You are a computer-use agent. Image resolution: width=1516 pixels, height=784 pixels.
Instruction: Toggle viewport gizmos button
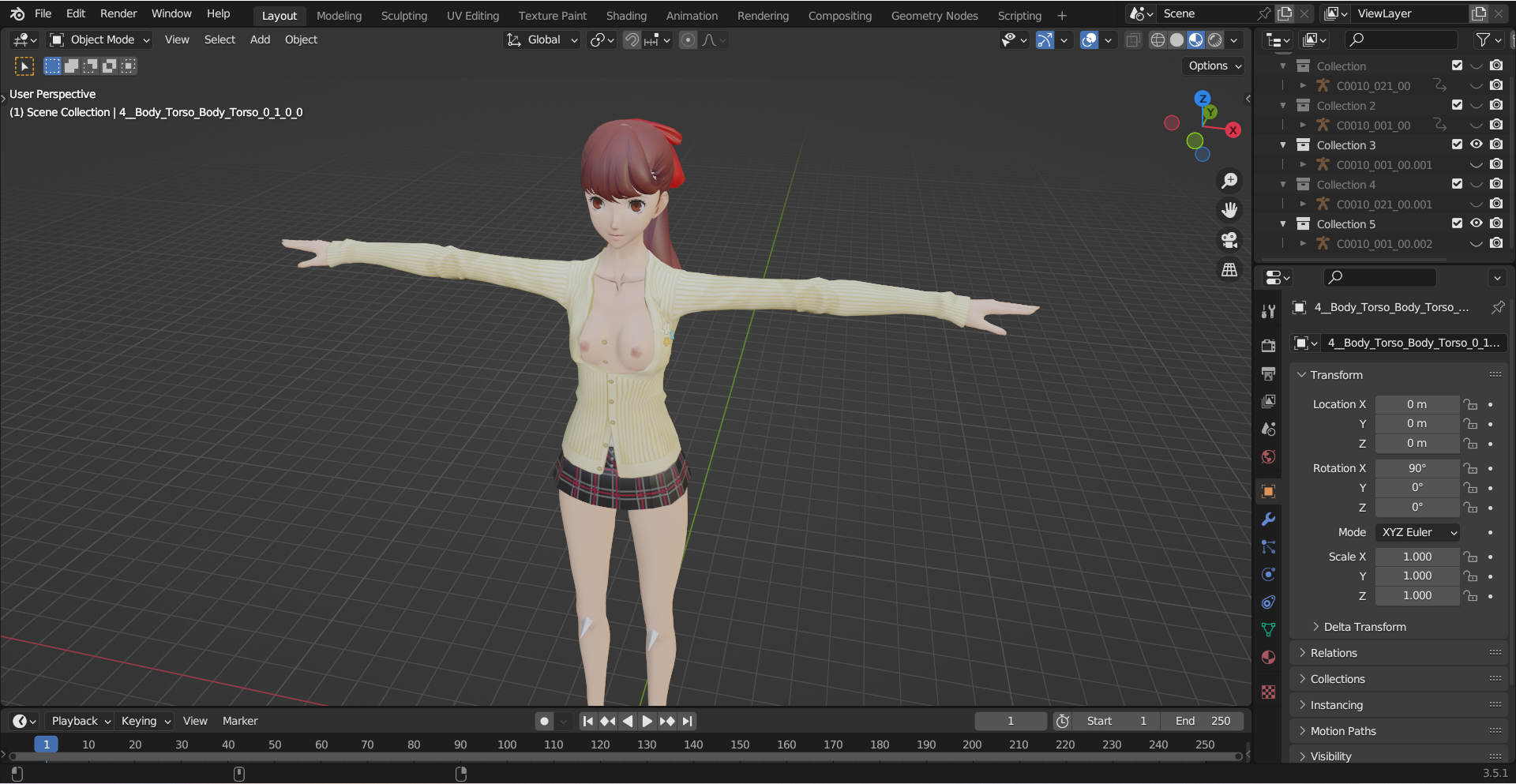(x=1045, y=40)
